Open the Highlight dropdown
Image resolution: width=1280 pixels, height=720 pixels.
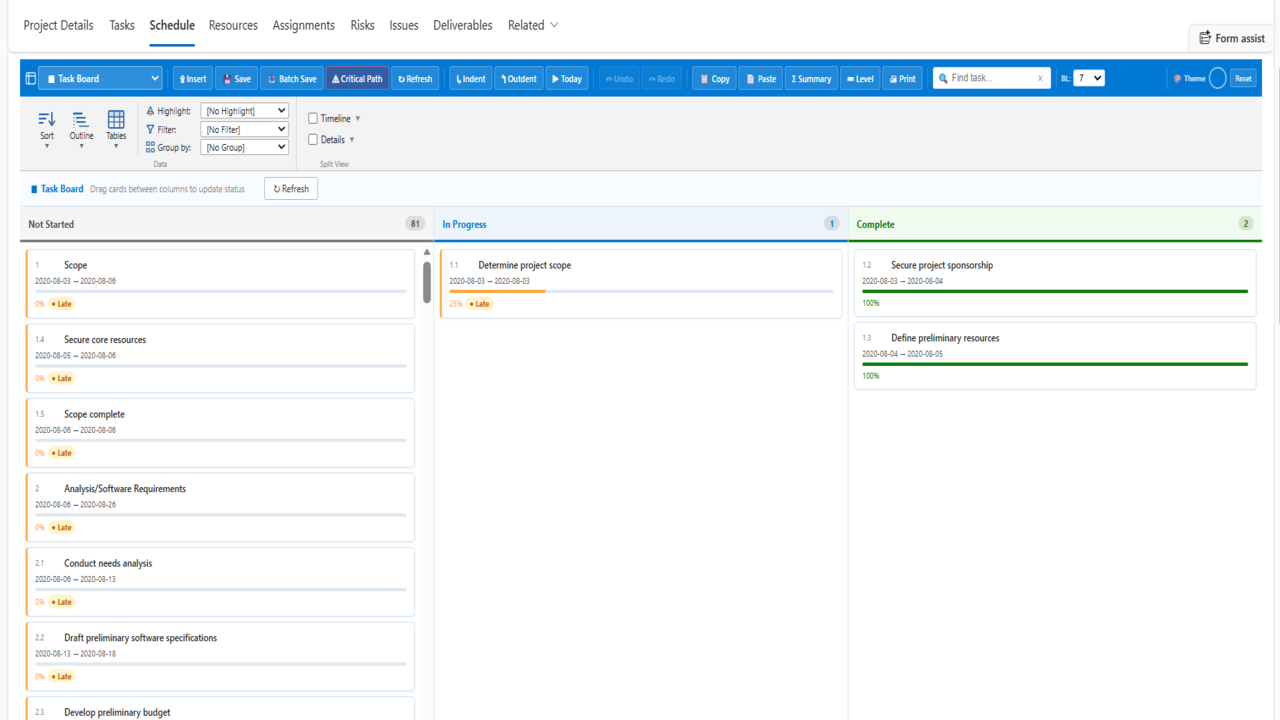(x=245, y=111)
